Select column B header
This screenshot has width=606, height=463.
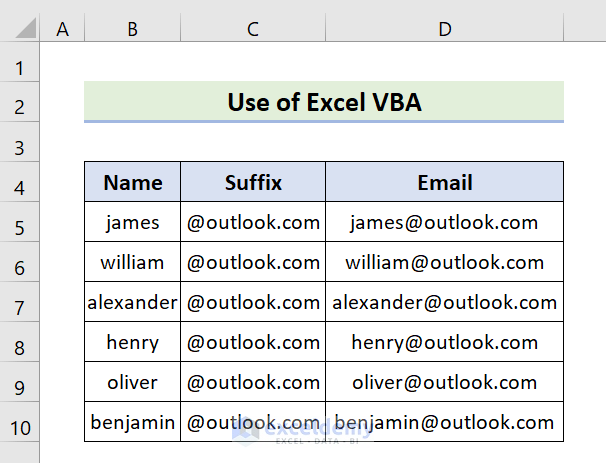[132, 31]
